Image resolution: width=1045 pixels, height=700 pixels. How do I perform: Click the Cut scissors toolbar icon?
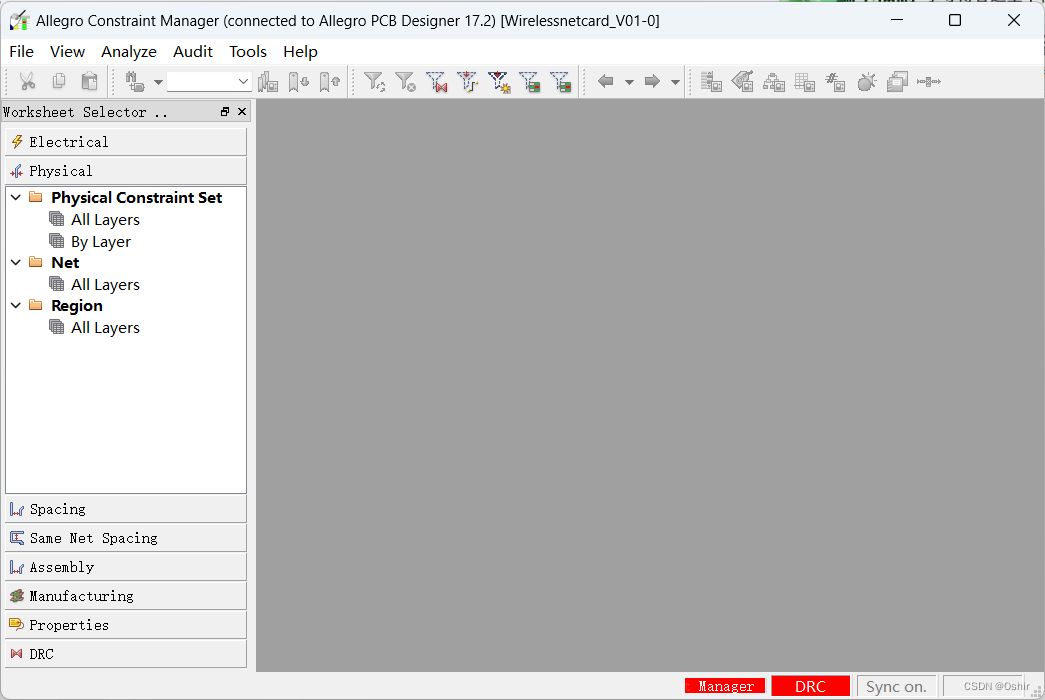[x=27, y=82]
